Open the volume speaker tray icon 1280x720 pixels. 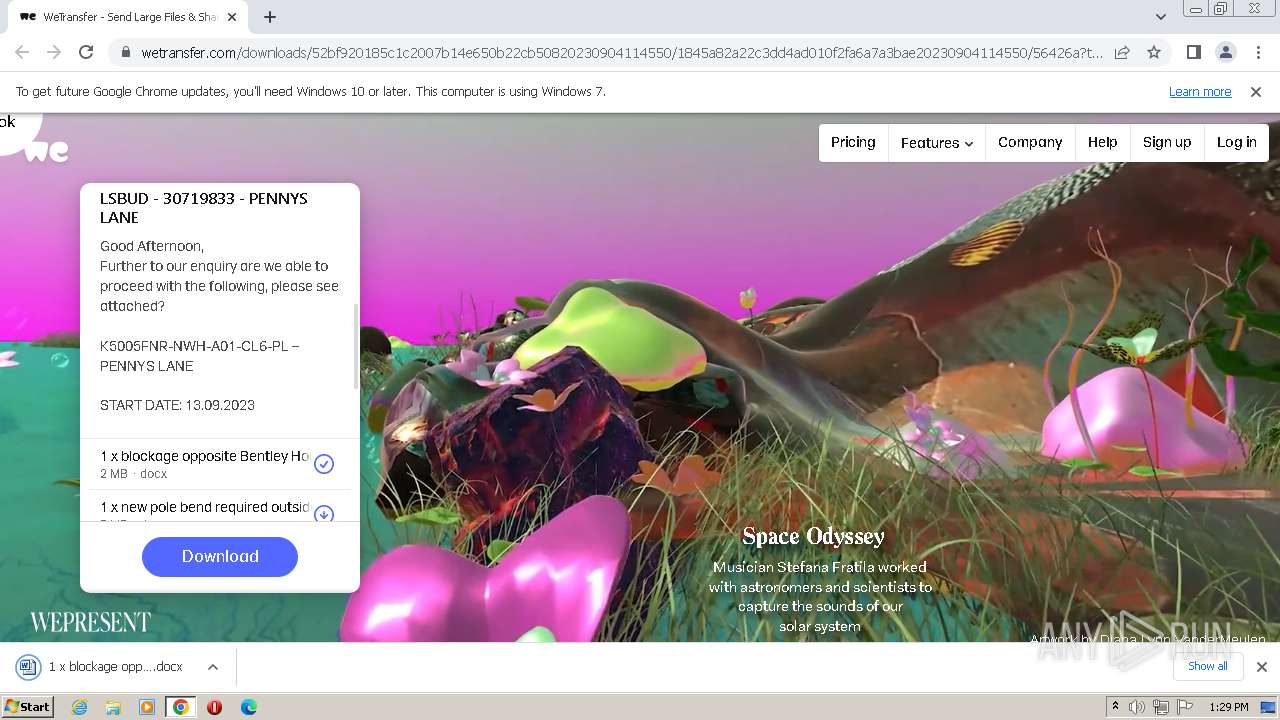tap(1137, 707)
